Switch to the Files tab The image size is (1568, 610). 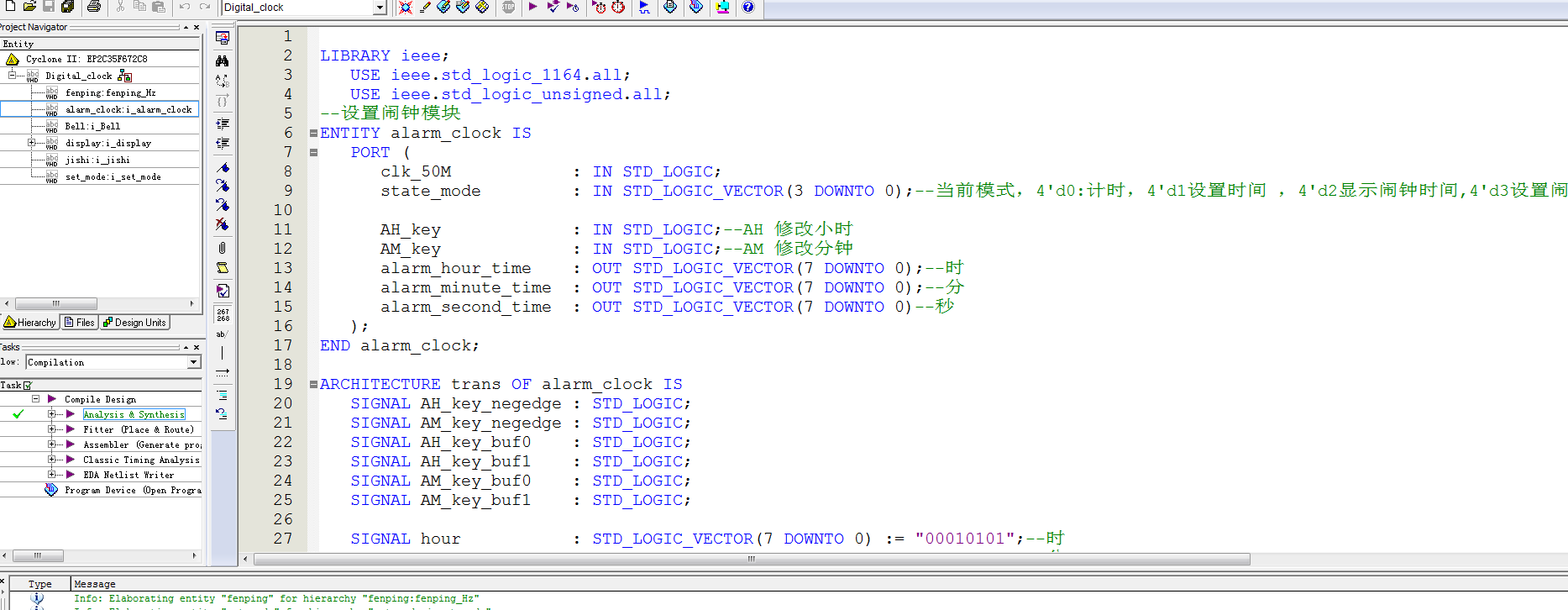tap(80, 323)
